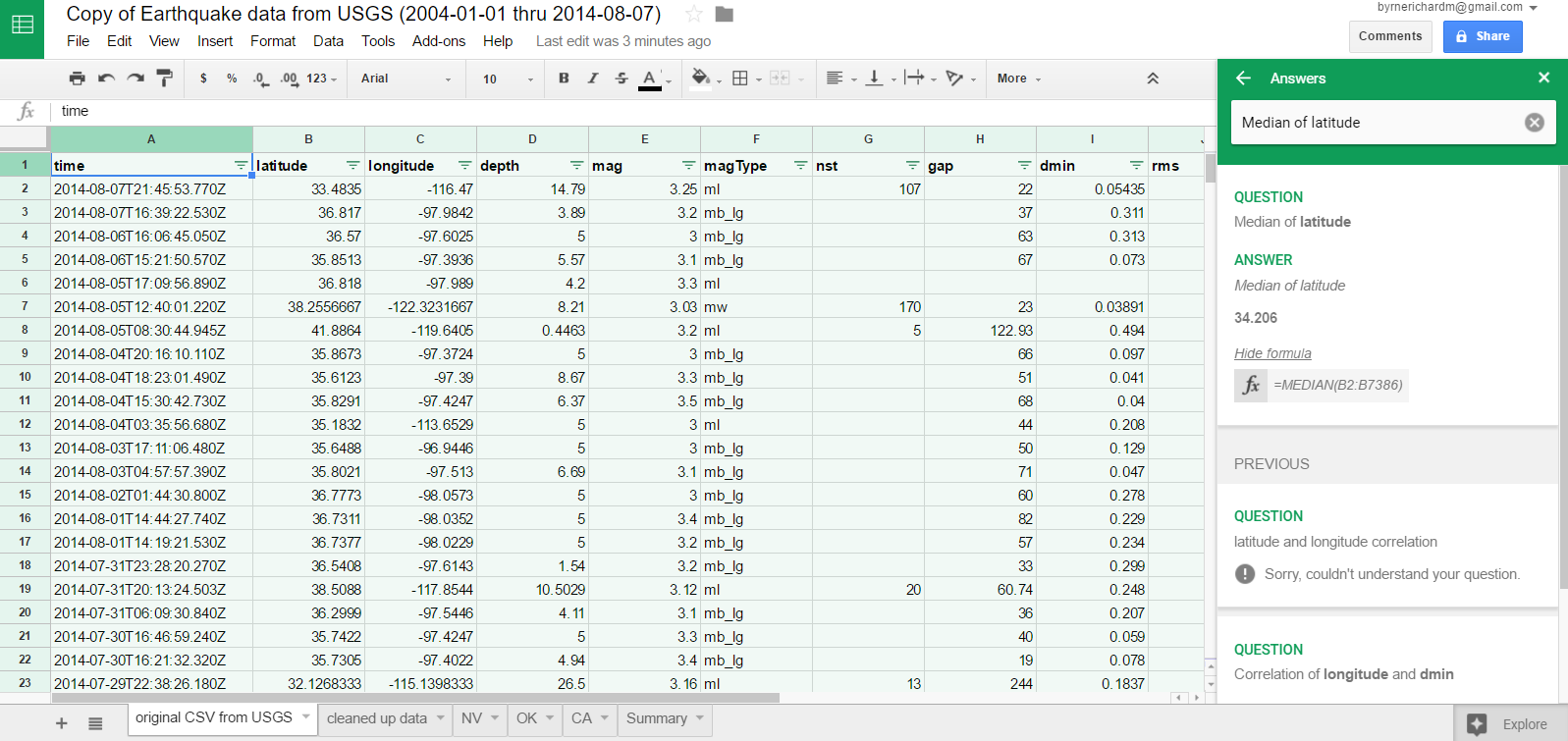The height and width of the screenshot is (741, 1568).
Task: Star this spreadsheet
Action: (x=694, y=14)
